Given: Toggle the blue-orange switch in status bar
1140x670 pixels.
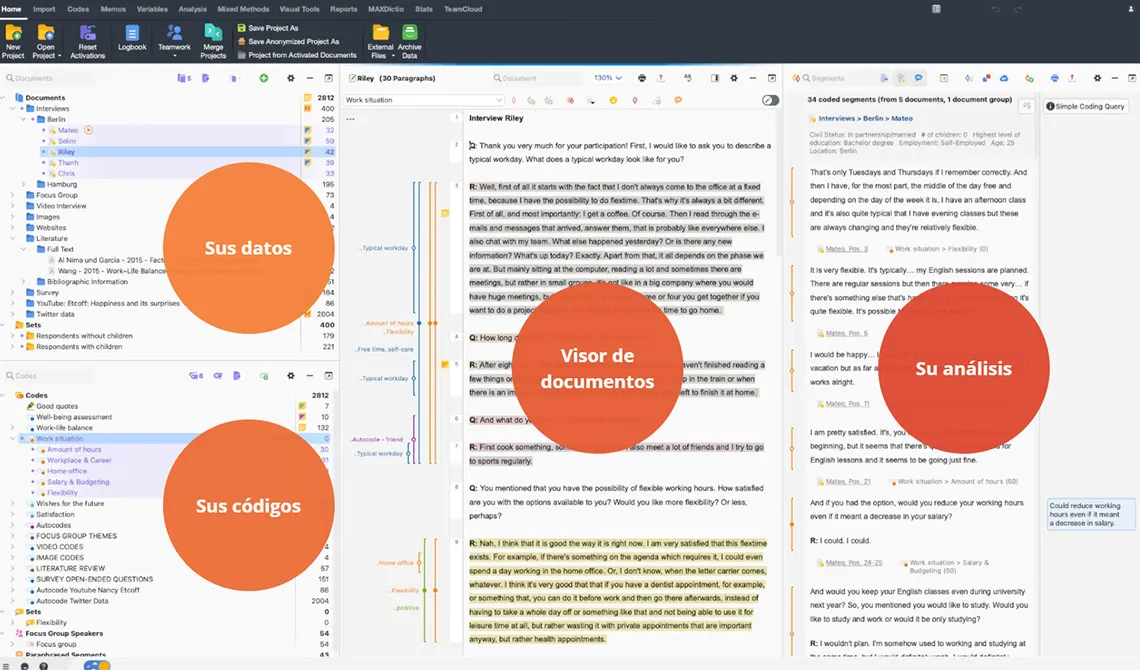Looking at the screenshot, I should coord(97,666).
